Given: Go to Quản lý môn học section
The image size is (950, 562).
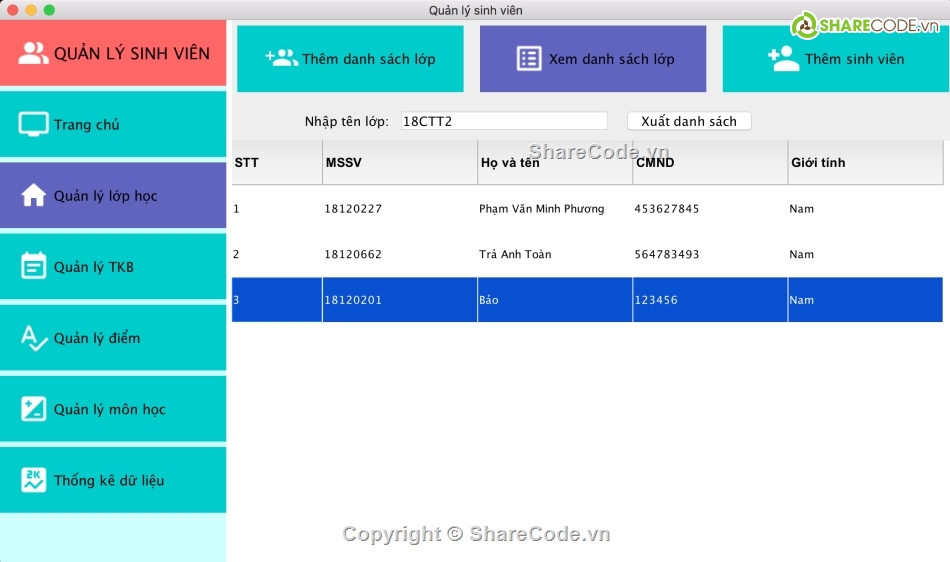Looking at the screenshot, I should tap(112, 409).
